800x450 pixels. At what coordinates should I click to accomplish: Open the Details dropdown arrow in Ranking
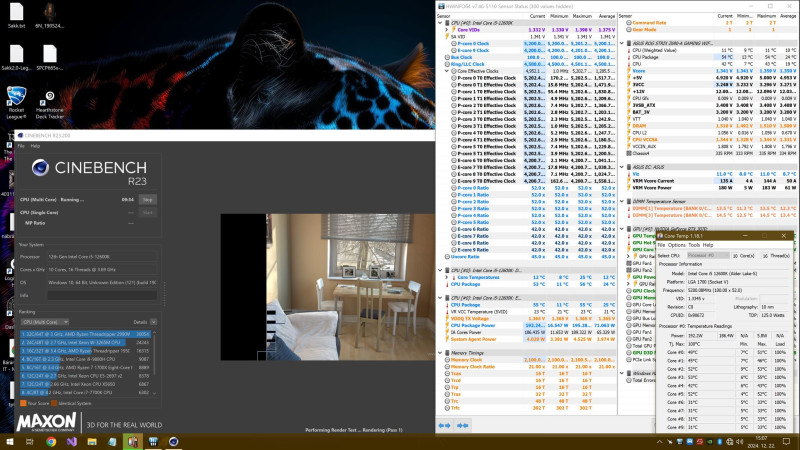(154, 322)
